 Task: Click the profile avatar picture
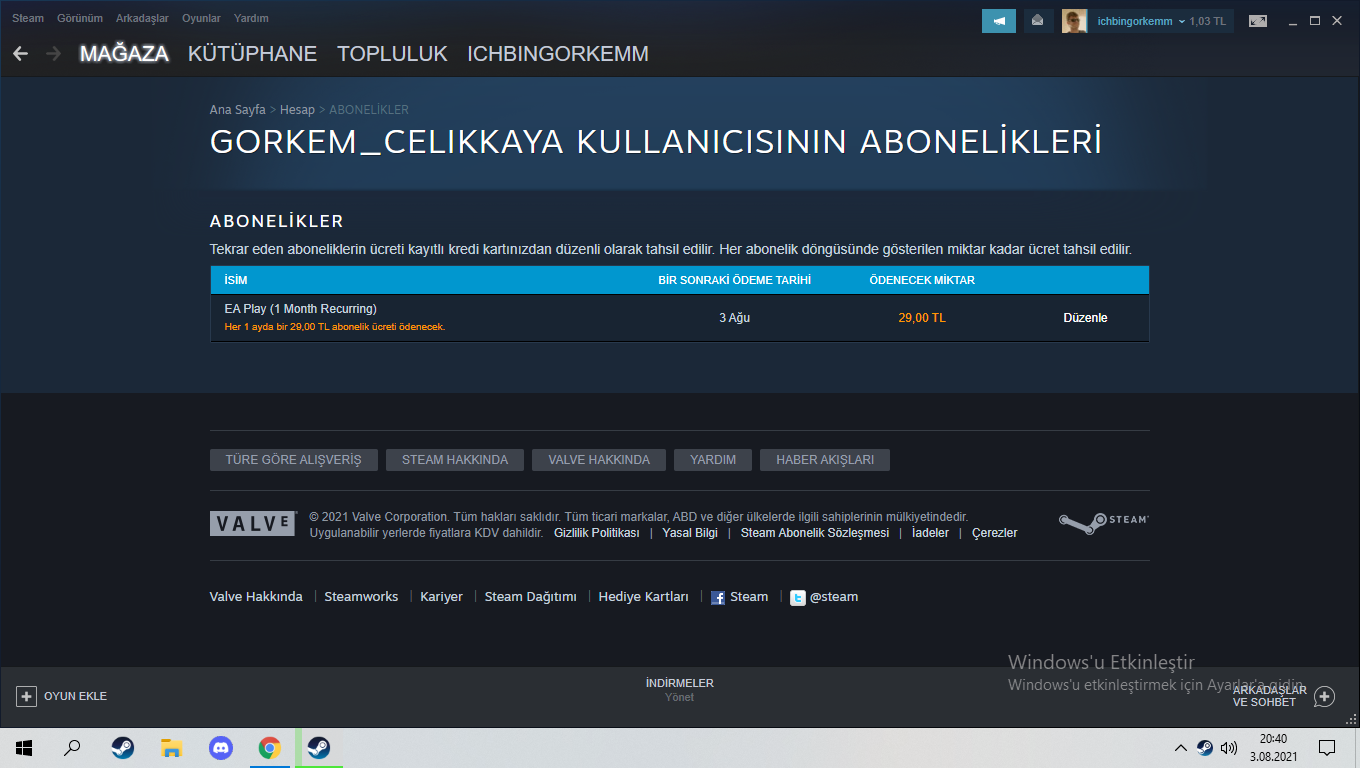tap(1074, 21)
